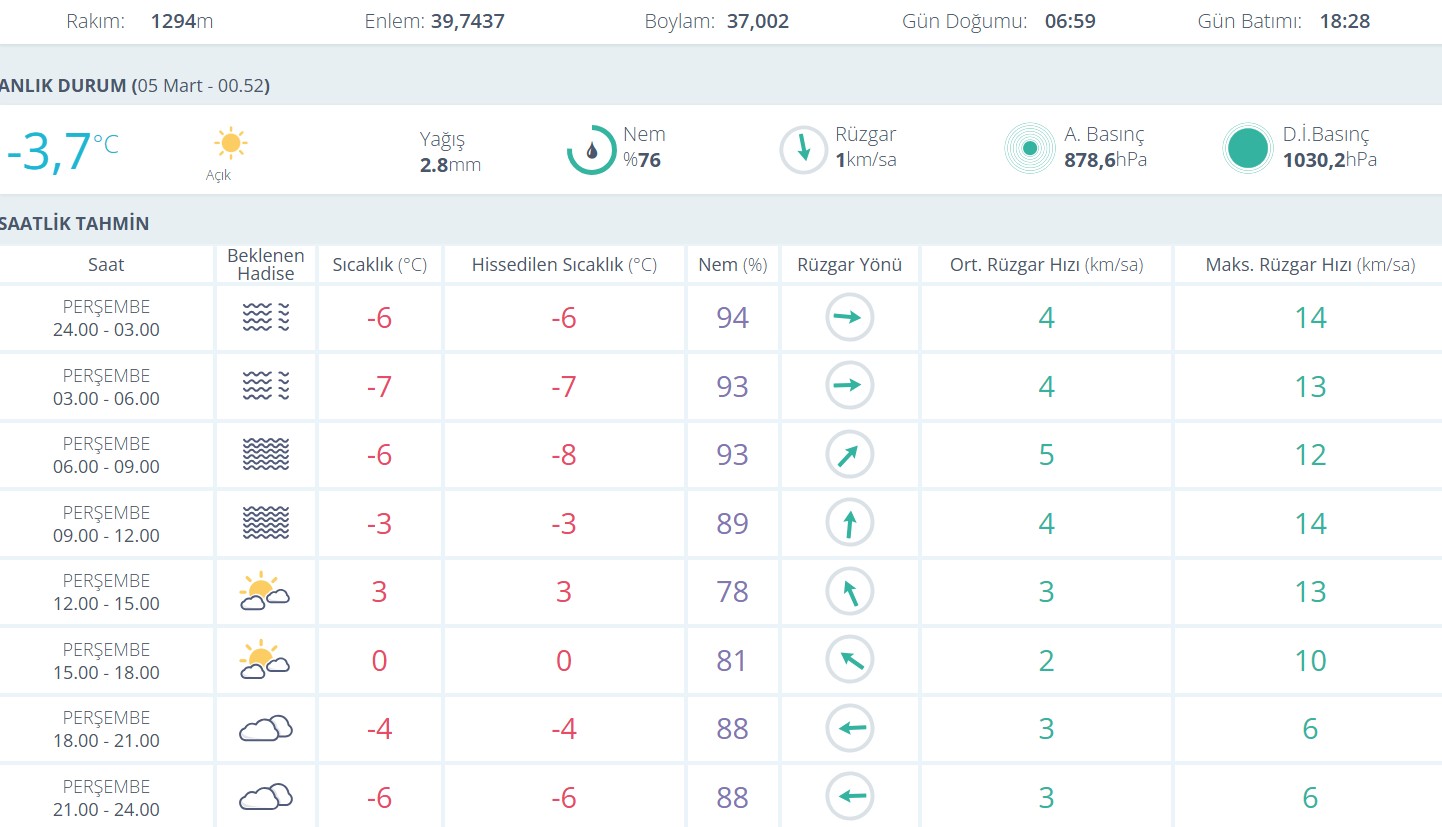
Task: Click the cloudy icon for 18.00 - 21.00
Action: tap(265, 729)
